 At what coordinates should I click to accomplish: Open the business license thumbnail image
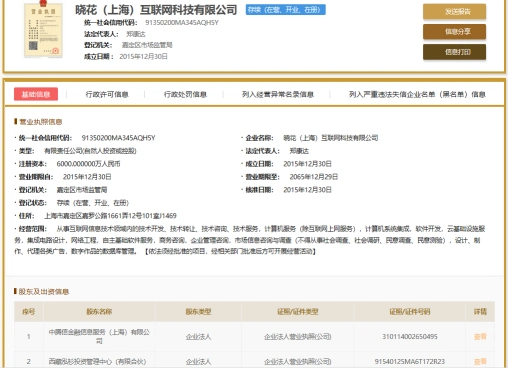click(43, 30)
